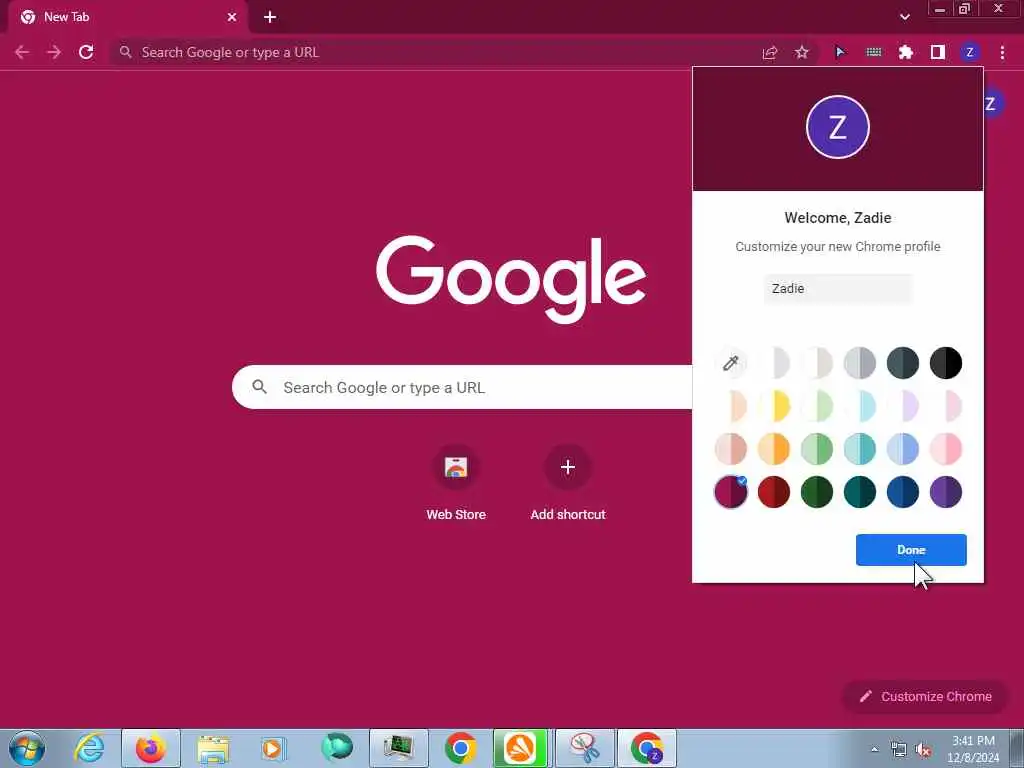Image resolution: width=1024 pixels, height=768 pixels.
Task: Open Windows Media Player taskbar icon
Action: (274, 748)
